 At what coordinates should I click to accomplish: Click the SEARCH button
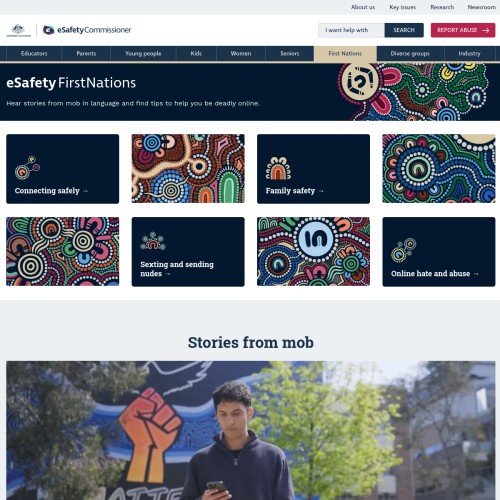click(404, 30)
